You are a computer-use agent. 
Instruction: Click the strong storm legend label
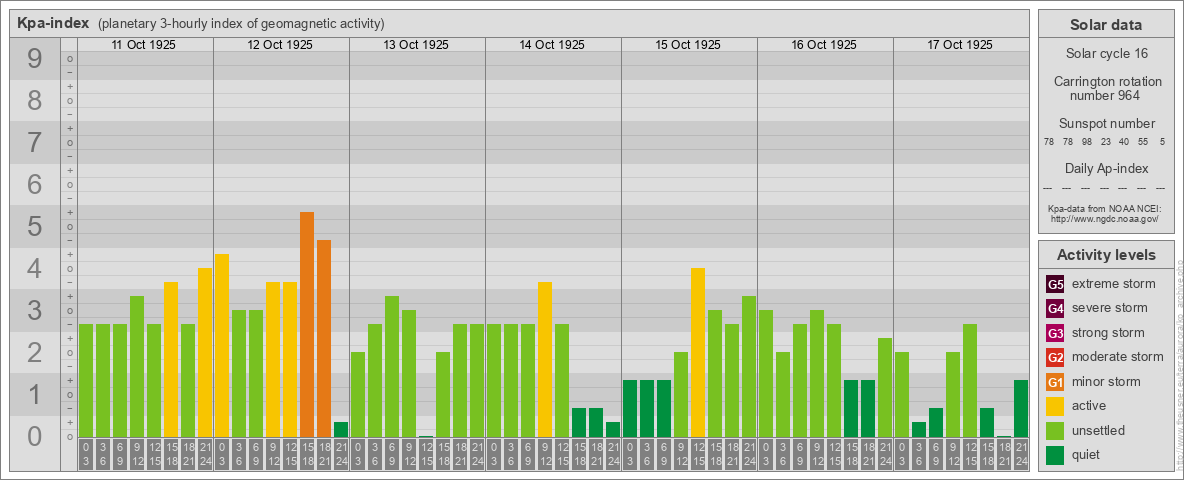pyautogui.click(x=1108, y=333)
